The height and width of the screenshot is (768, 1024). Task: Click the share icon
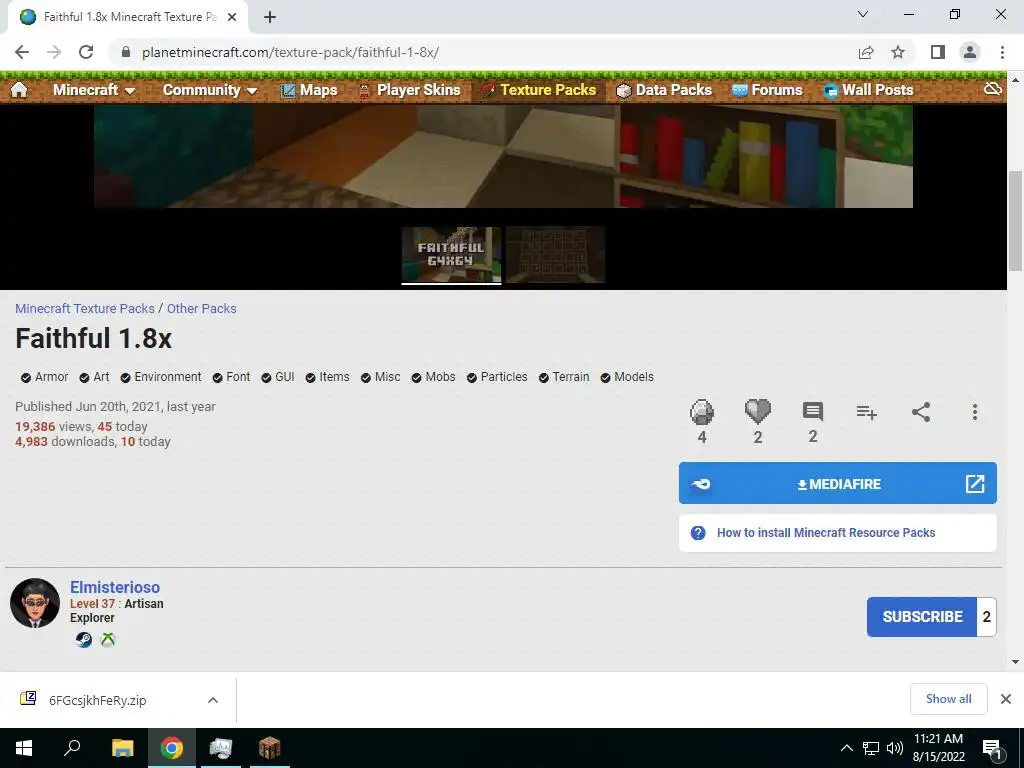pyautogui.click(x=921, y=411)
